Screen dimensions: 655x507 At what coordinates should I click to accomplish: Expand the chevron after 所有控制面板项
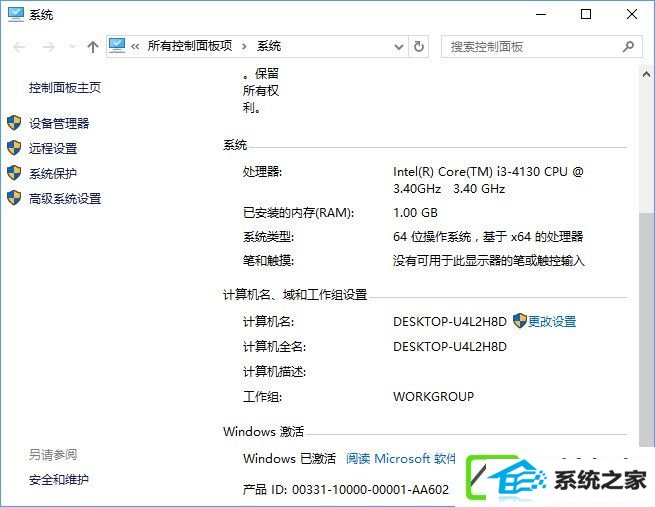point(244,46)
